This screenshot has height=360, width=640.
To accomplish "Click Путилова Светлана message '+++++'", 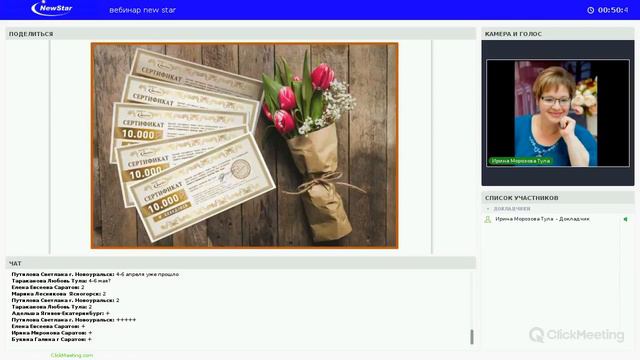I will pyautogui.click(x=74, y=320).
